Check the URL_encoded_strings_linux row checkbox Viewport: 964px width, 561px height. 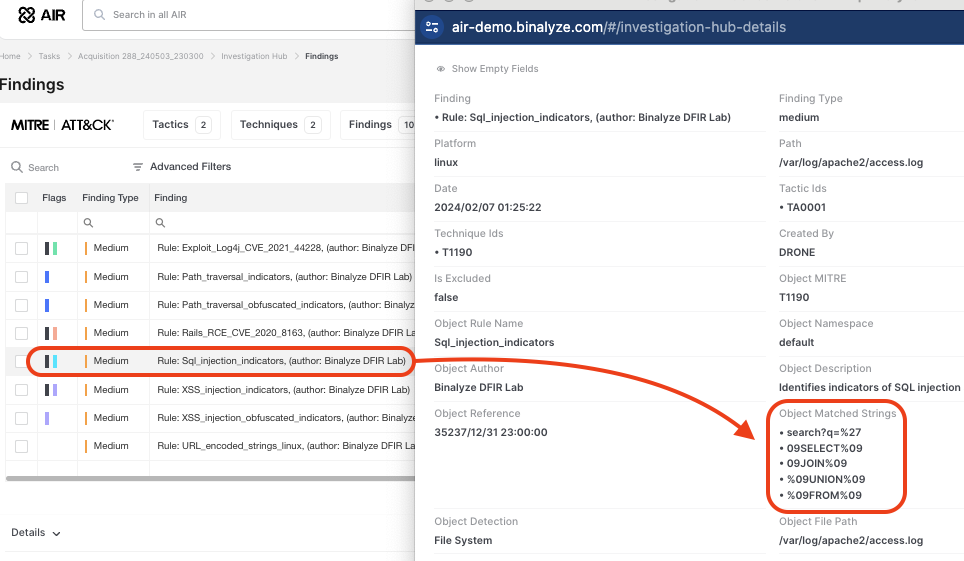pyautogui.click(x=21, y=446)
